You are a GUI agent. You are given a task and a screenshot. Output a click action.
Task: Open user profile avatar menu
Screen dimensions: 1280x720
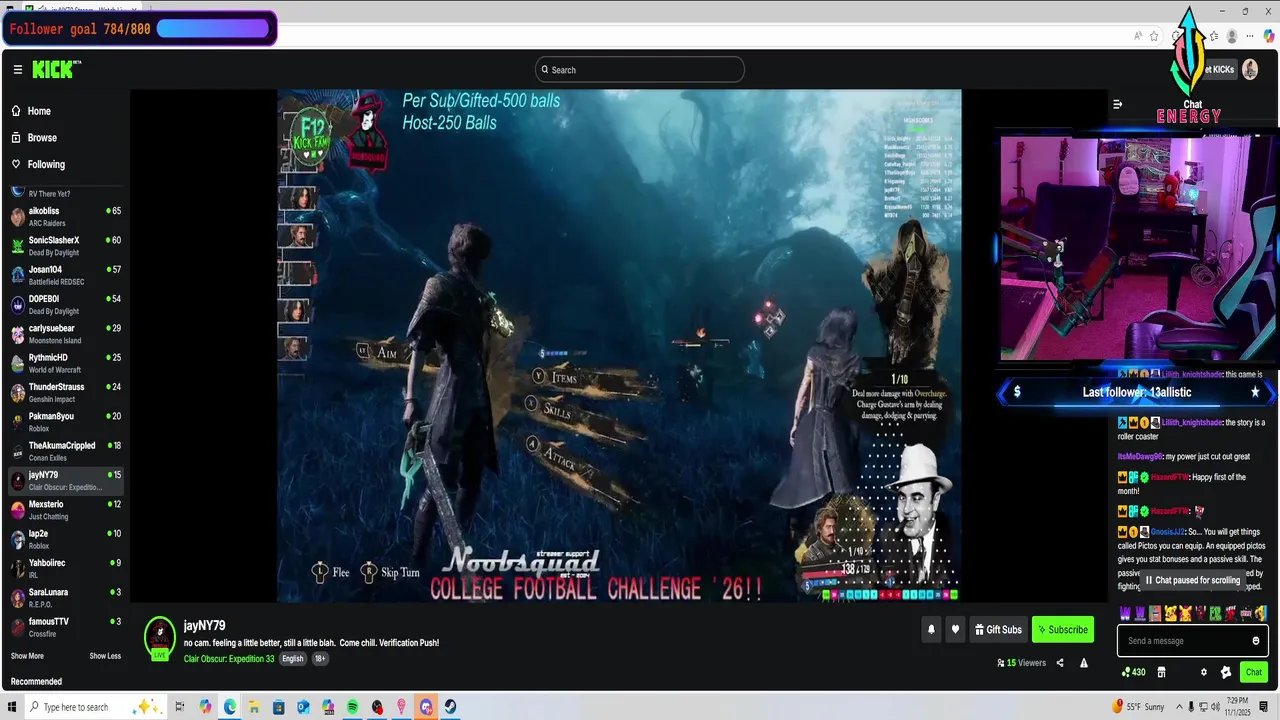(x=1250, y=69)
